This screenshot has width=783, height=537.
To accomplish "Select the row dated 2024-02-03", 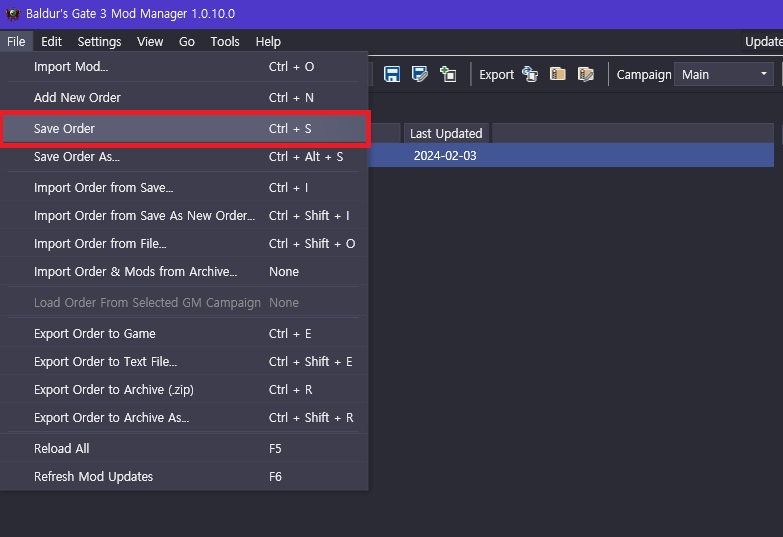I will [x=571, y=155].
